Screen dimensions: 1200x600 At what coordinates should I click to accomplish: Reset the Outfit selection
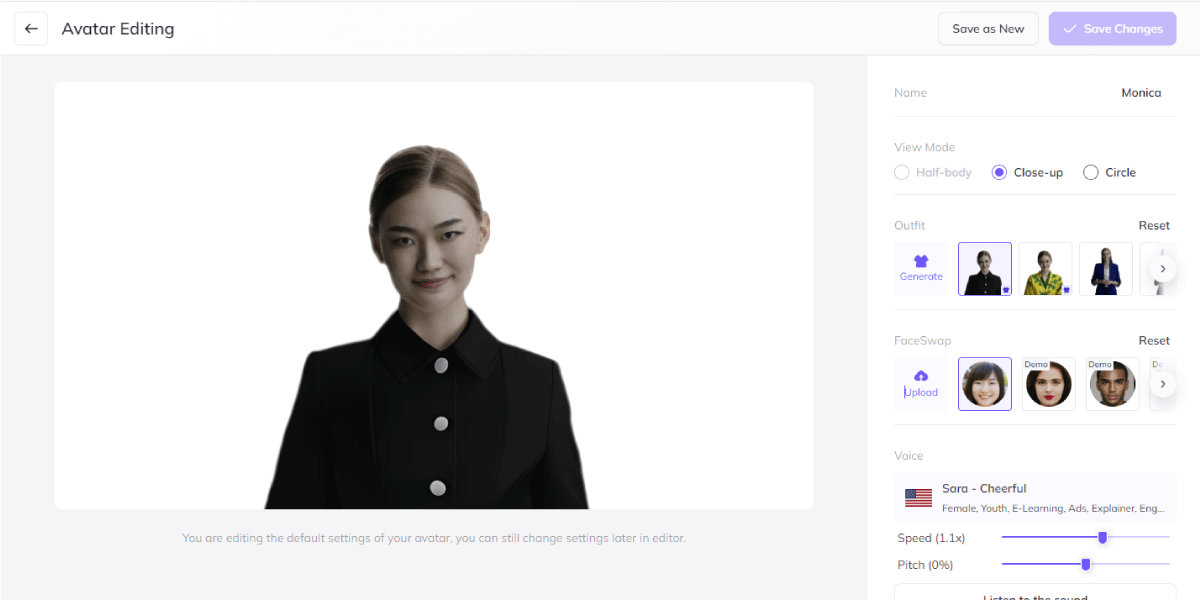[1154, 226]
